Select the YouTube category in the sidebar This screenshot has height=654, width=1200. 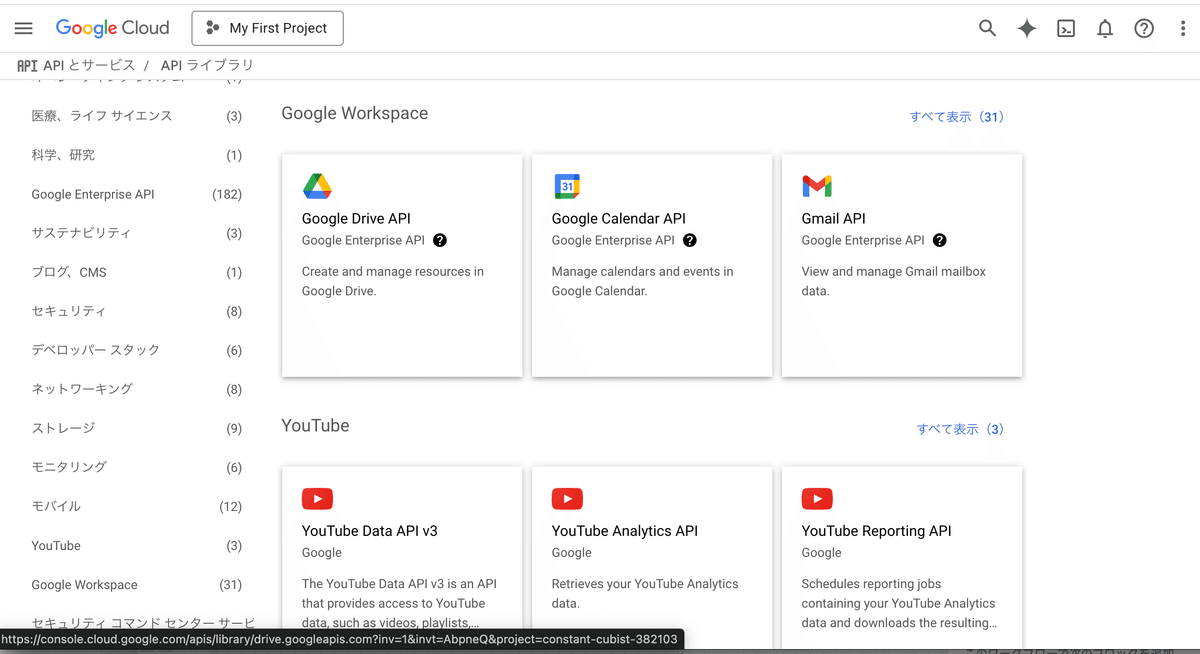point(56,545)
